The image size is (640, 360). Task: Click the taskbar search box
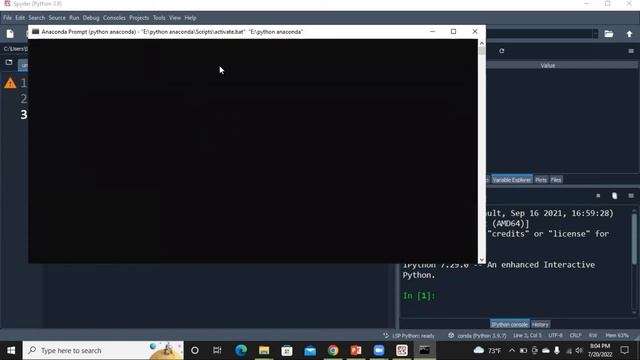pos(103,351)
